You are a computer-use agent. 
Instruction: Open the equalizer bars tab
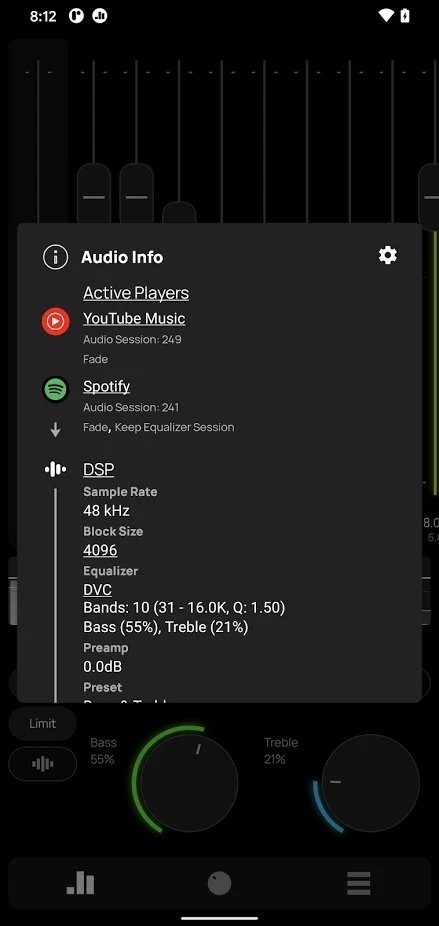click(x=80, y=883)
